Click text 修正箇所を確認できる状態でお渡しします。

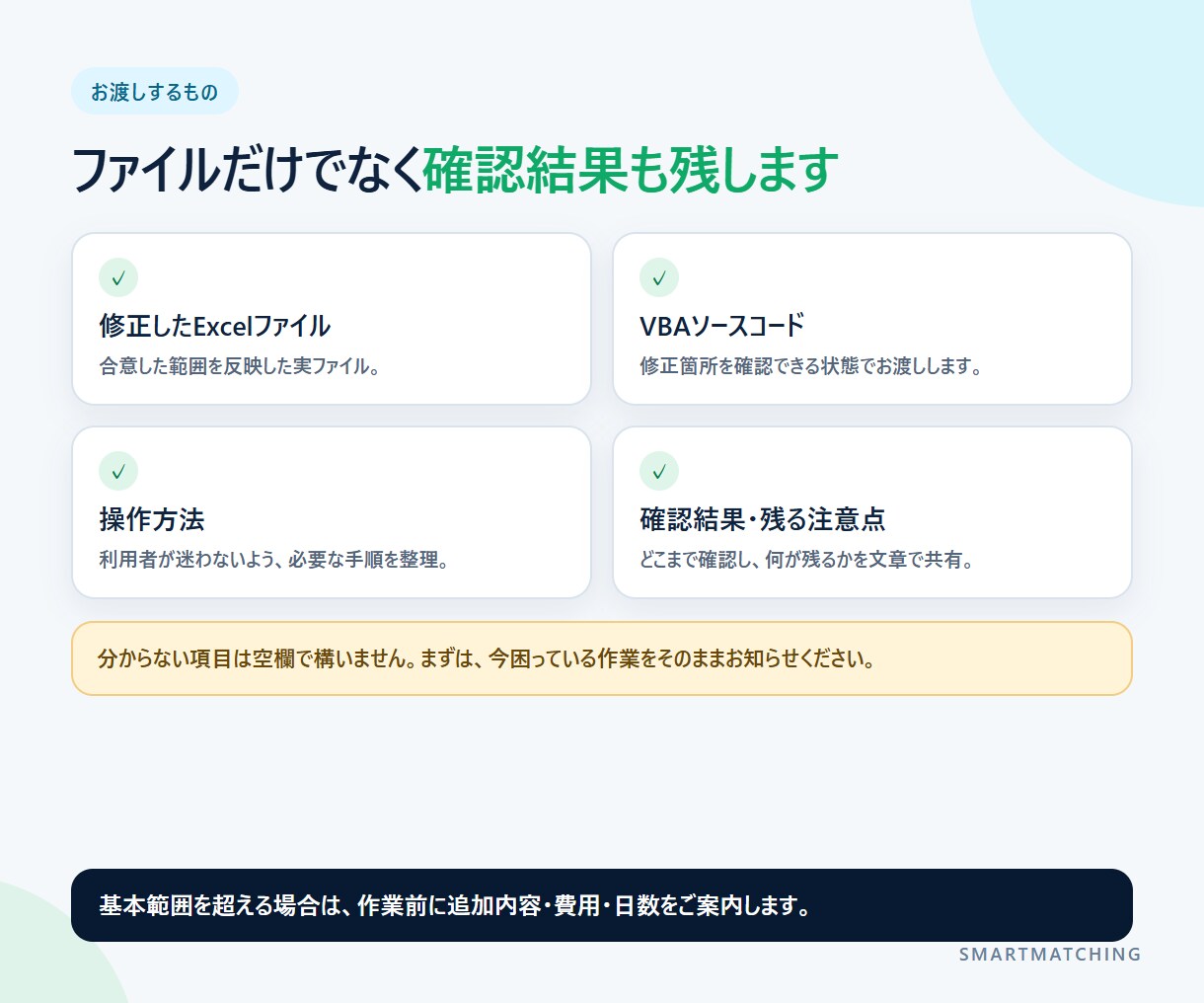tap(811, 366)
